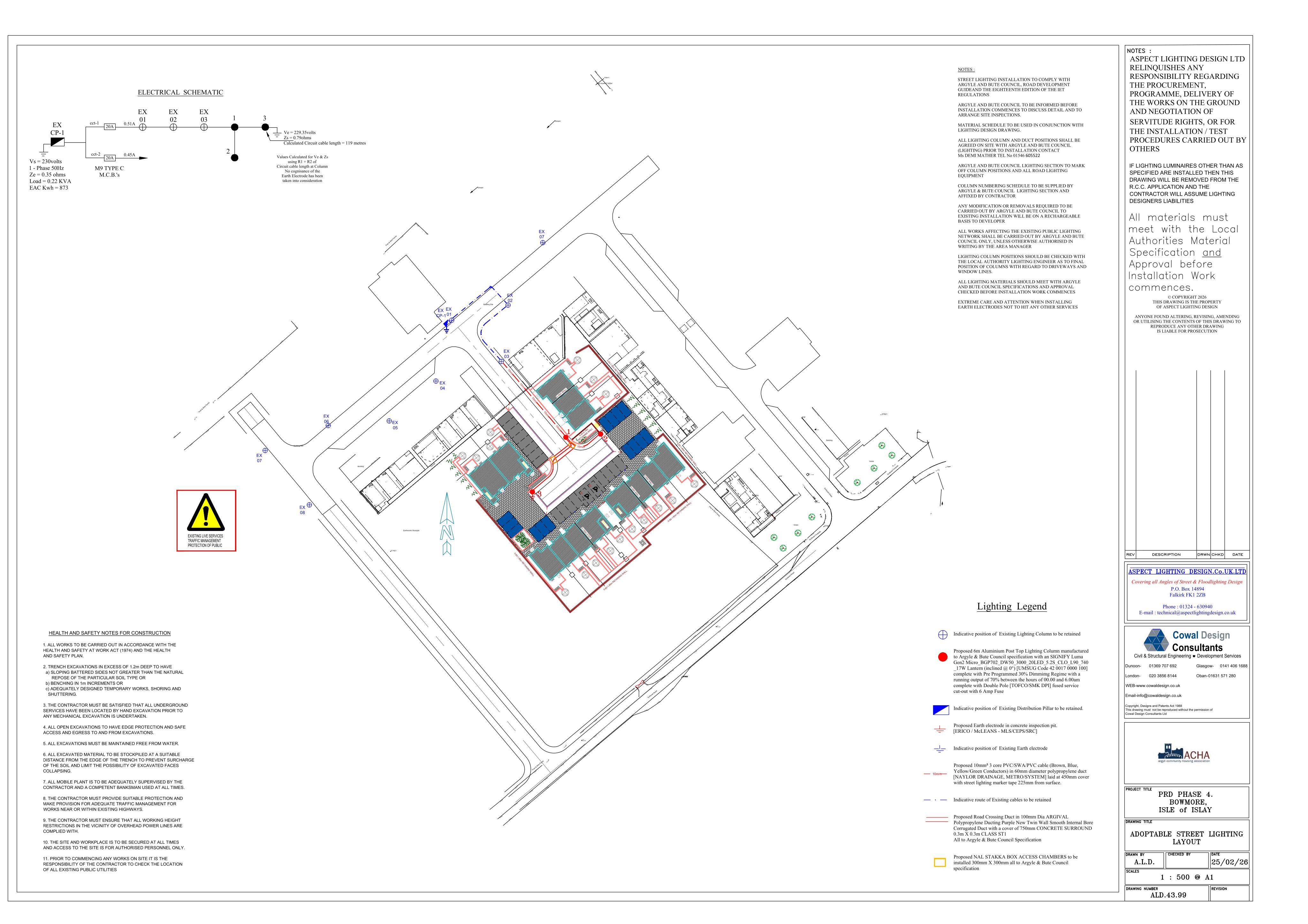Image resolution: width=1308 pixels, height=924 pixels.
Task: Click road crossing duct double-line legend symbol
Action: click(936, 820)
